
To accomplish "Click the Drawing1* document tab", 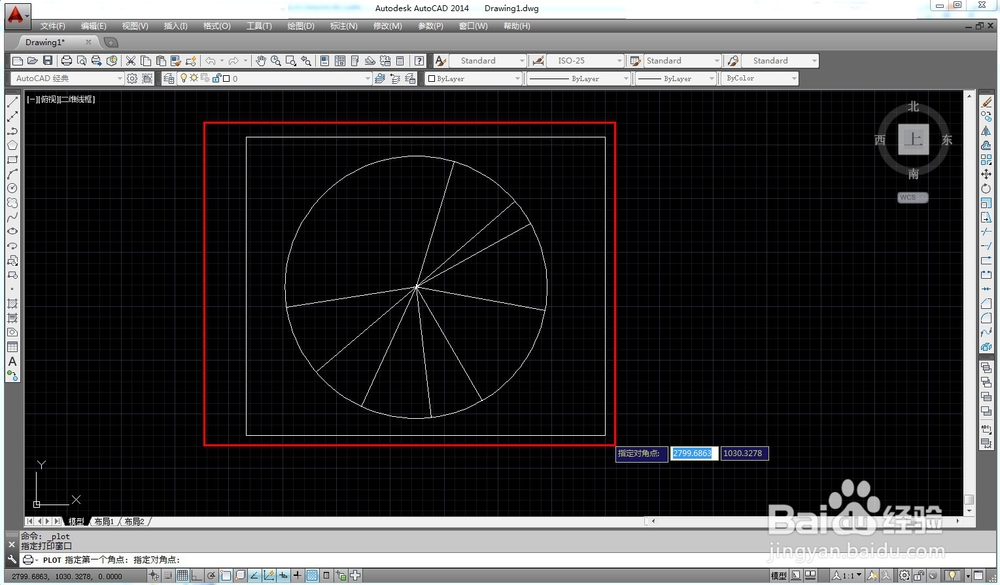I will tap(45, 42).
